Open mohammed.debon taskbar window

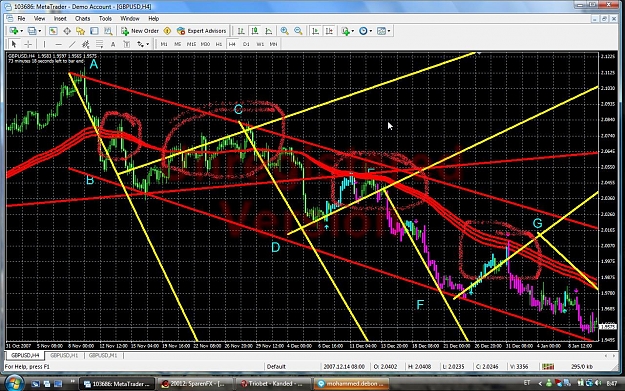point(352,384)
